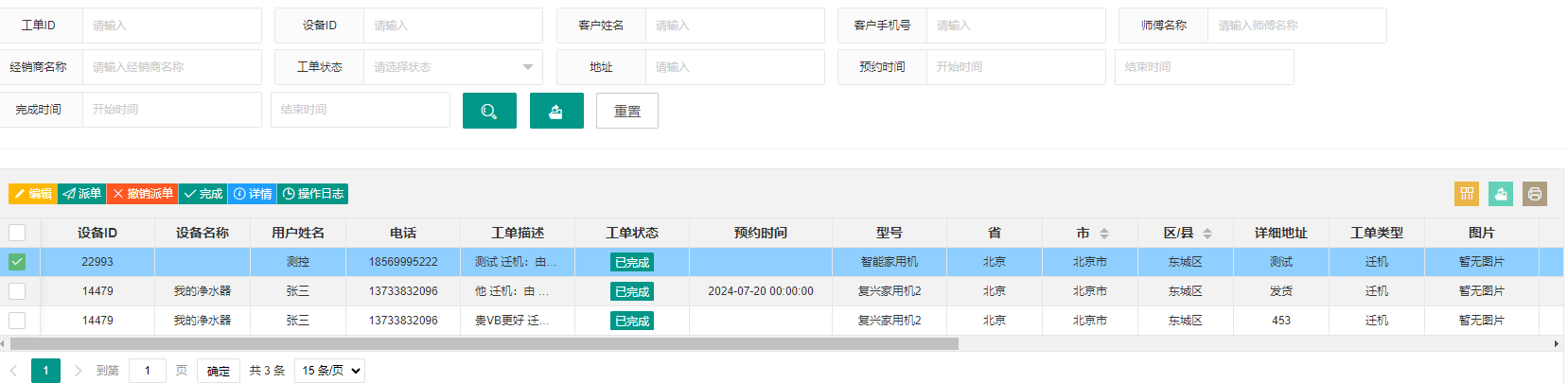The image size is (1568, 383).
Task: Click the go-to page number box
Action: [x=148, y=371]
